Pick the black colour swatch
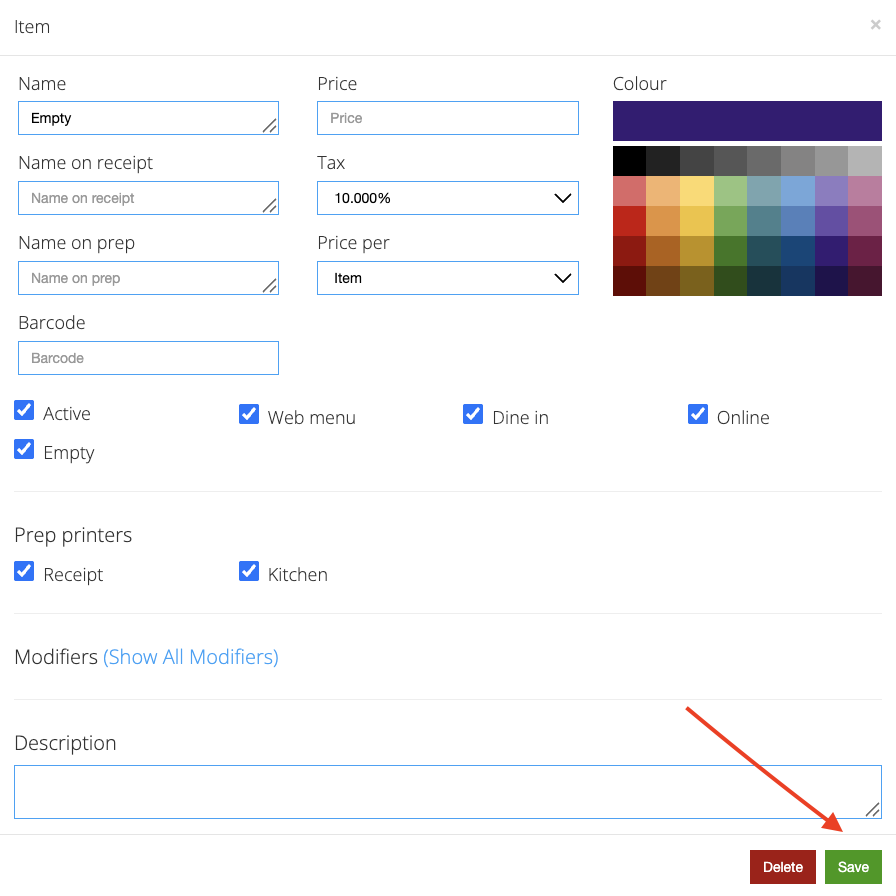 (x=629, y=161)
